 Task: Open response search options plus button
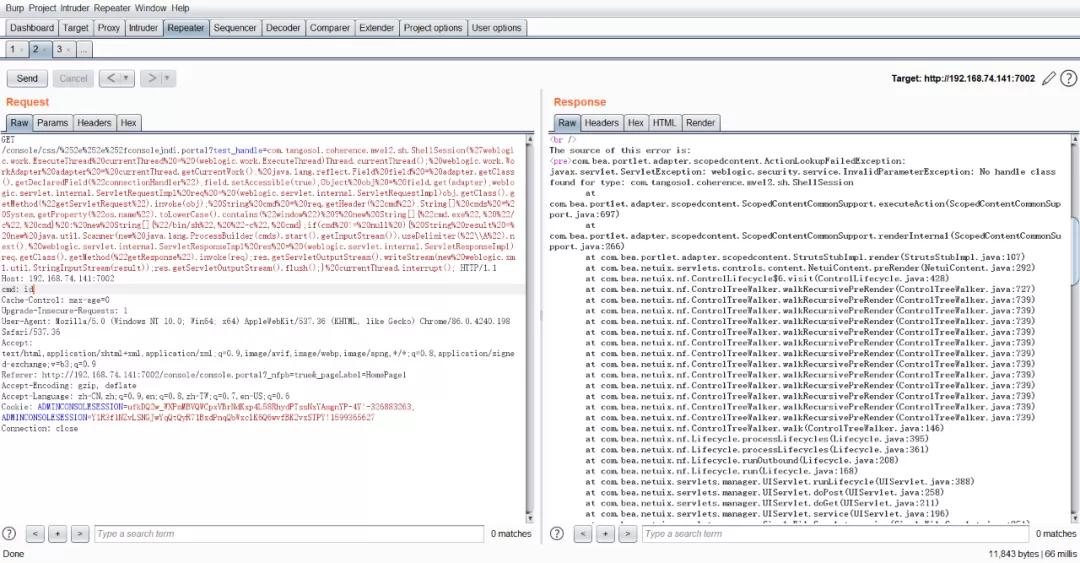tap(605, 533)
